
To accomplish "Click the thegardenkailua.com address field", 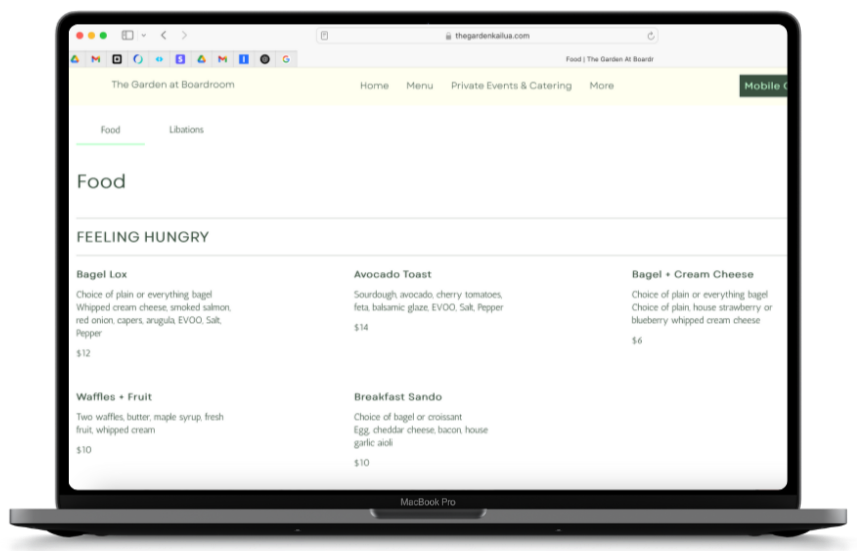I will click(487, 36).
